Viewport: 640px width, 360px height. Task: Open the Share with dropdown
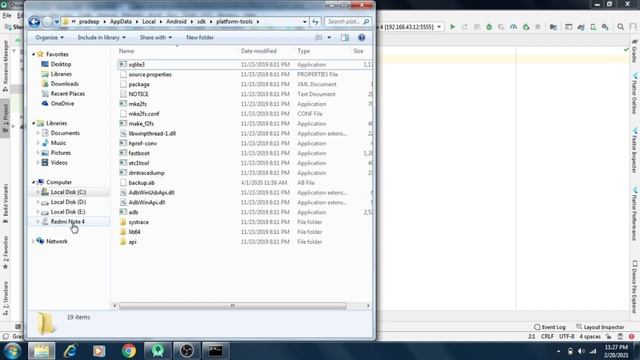point(156,38)
